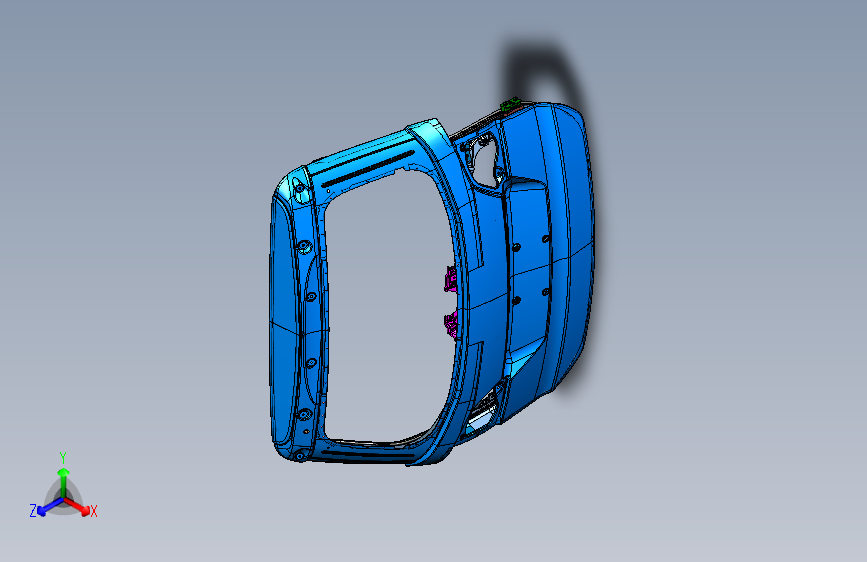This screenshot has height=562, width=867.
Task: Select the green bracket atop the door
Action: click(x=510, y=104)
